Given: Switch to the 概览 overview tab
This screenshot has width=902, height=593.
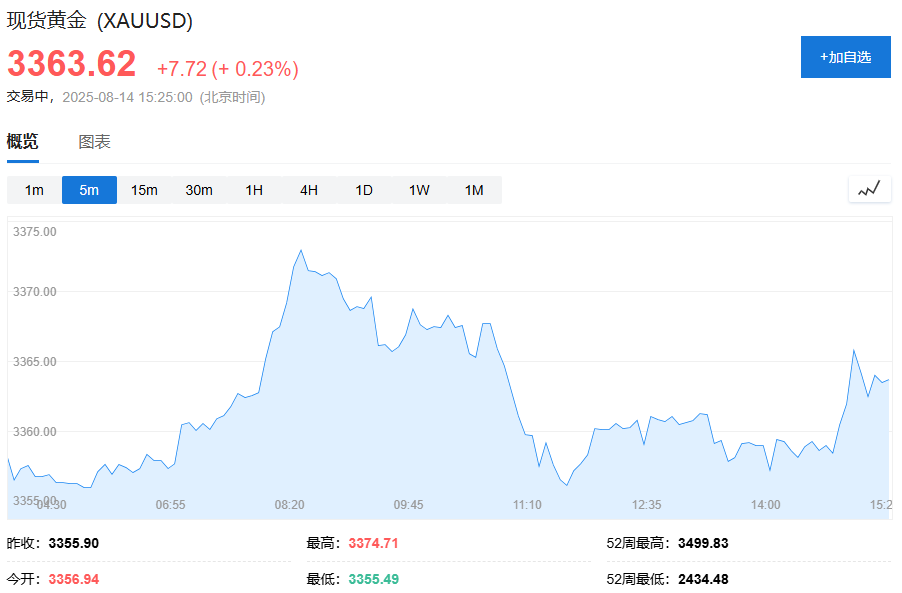Looking at the screenshot, I should (22, 141).
